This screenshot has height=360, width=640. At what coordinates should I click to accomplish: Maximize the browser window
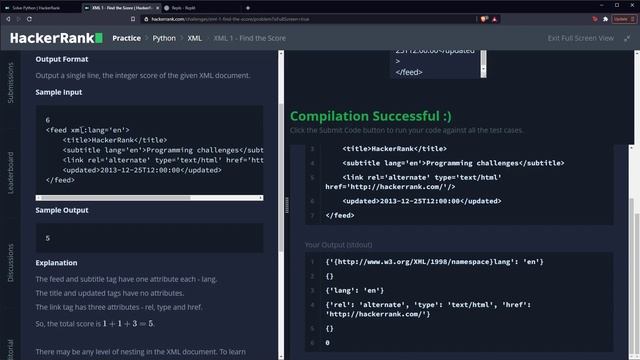coord(617,5)
